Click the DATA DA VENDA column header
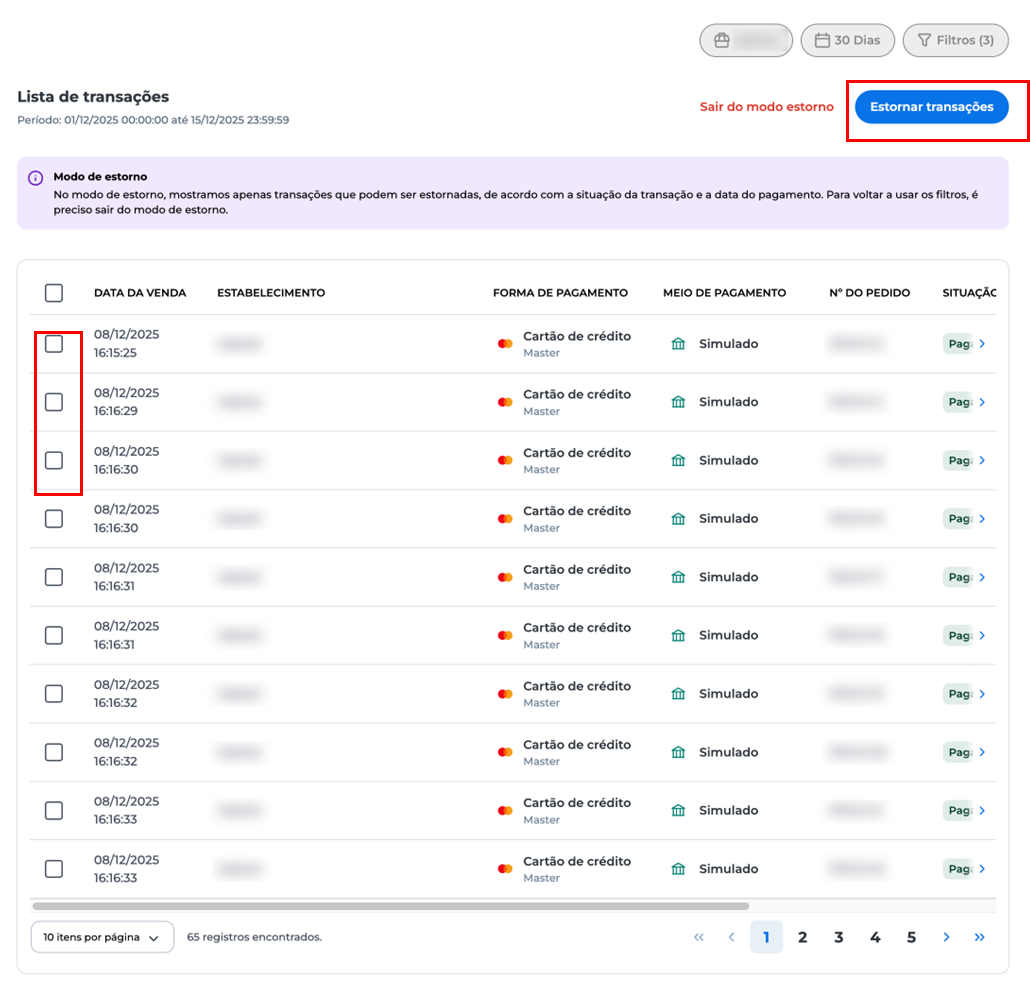This screenshot has width=1030, height=988. pyautogui.click(x=140, y=293)
